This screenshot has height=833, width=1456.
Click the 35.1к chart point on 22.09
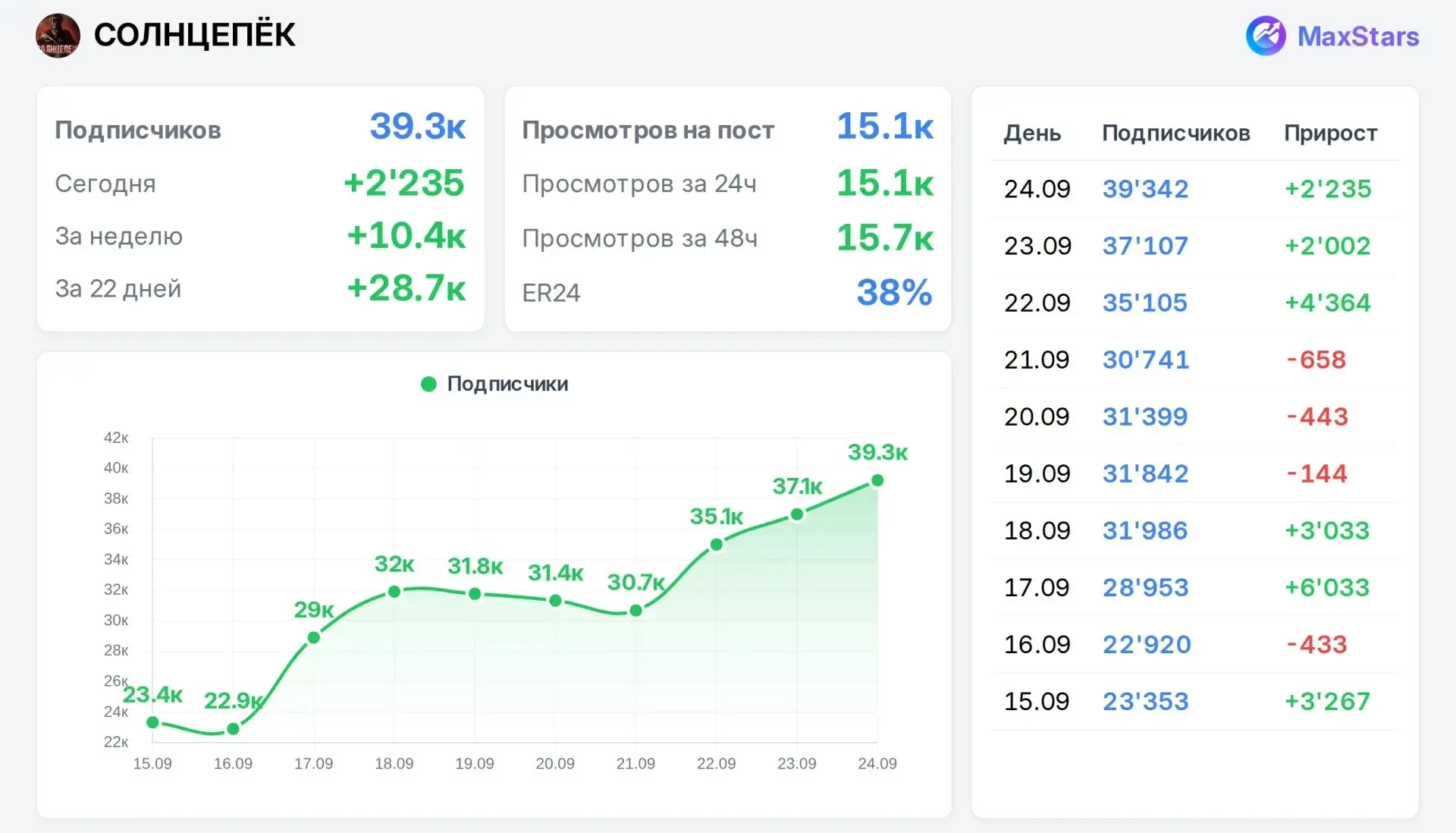[717, 545]
